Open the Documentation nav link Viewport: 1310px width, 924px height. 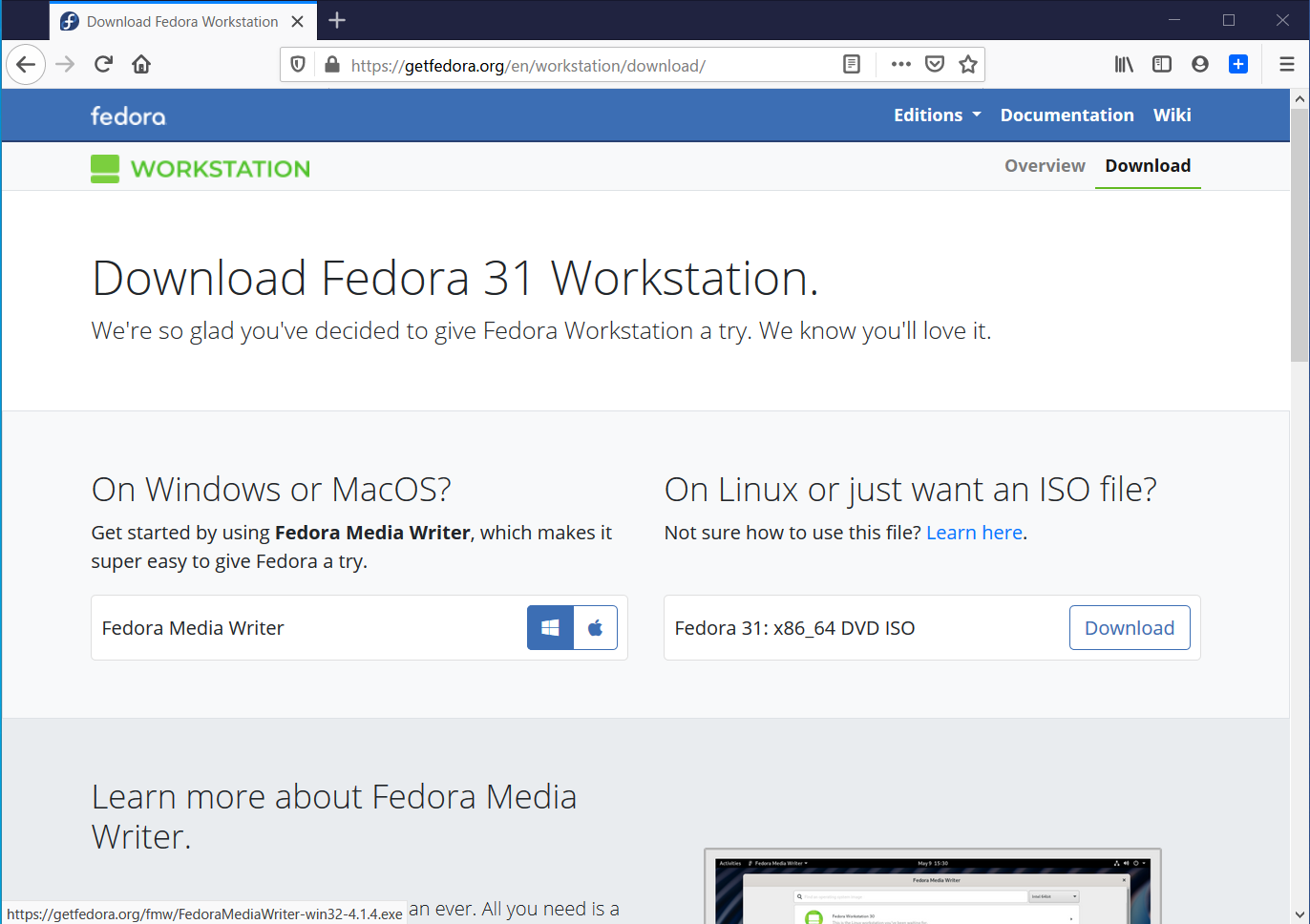click(x=1067, y=115)
